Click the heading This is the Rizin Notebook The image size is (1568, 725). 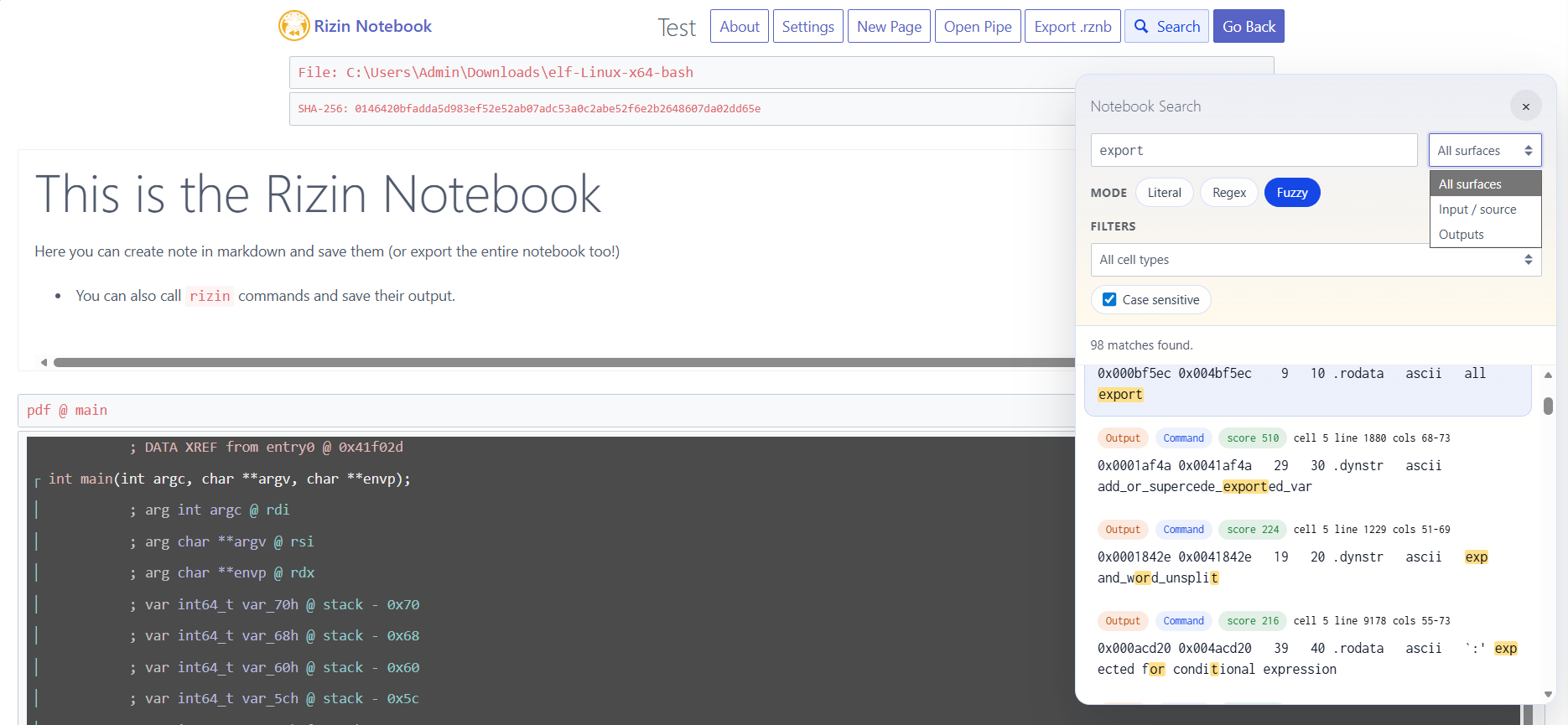pyautogui.click(x=318, y=194)
